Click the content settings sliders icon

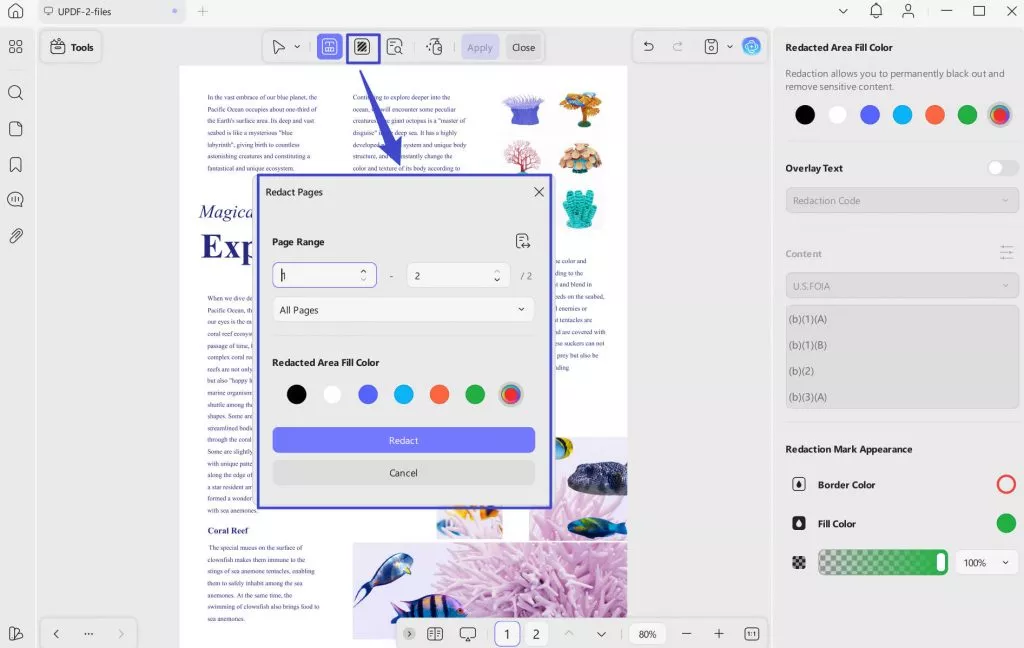tap(1006, 253)
